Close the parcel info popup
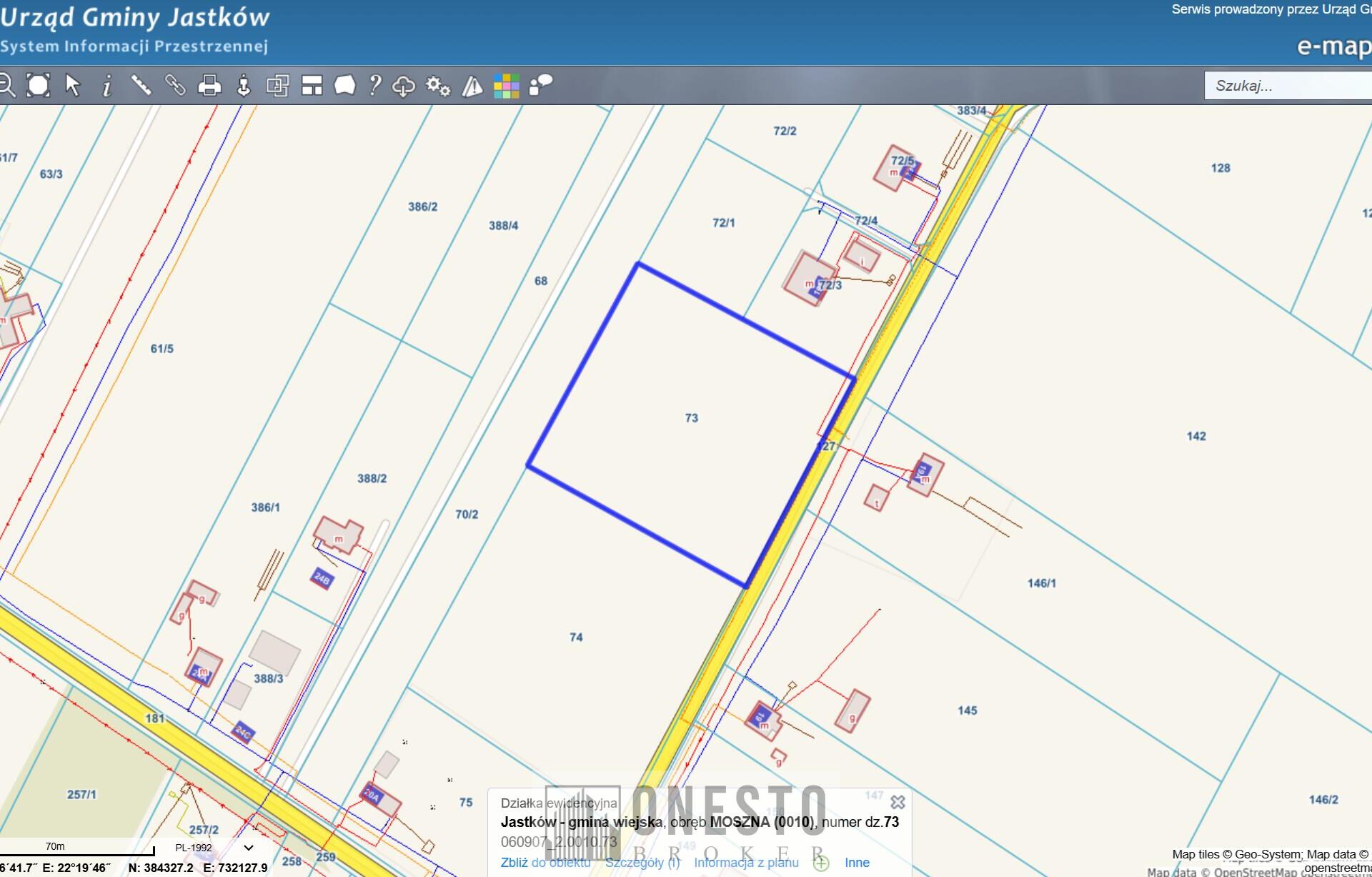 898,802
